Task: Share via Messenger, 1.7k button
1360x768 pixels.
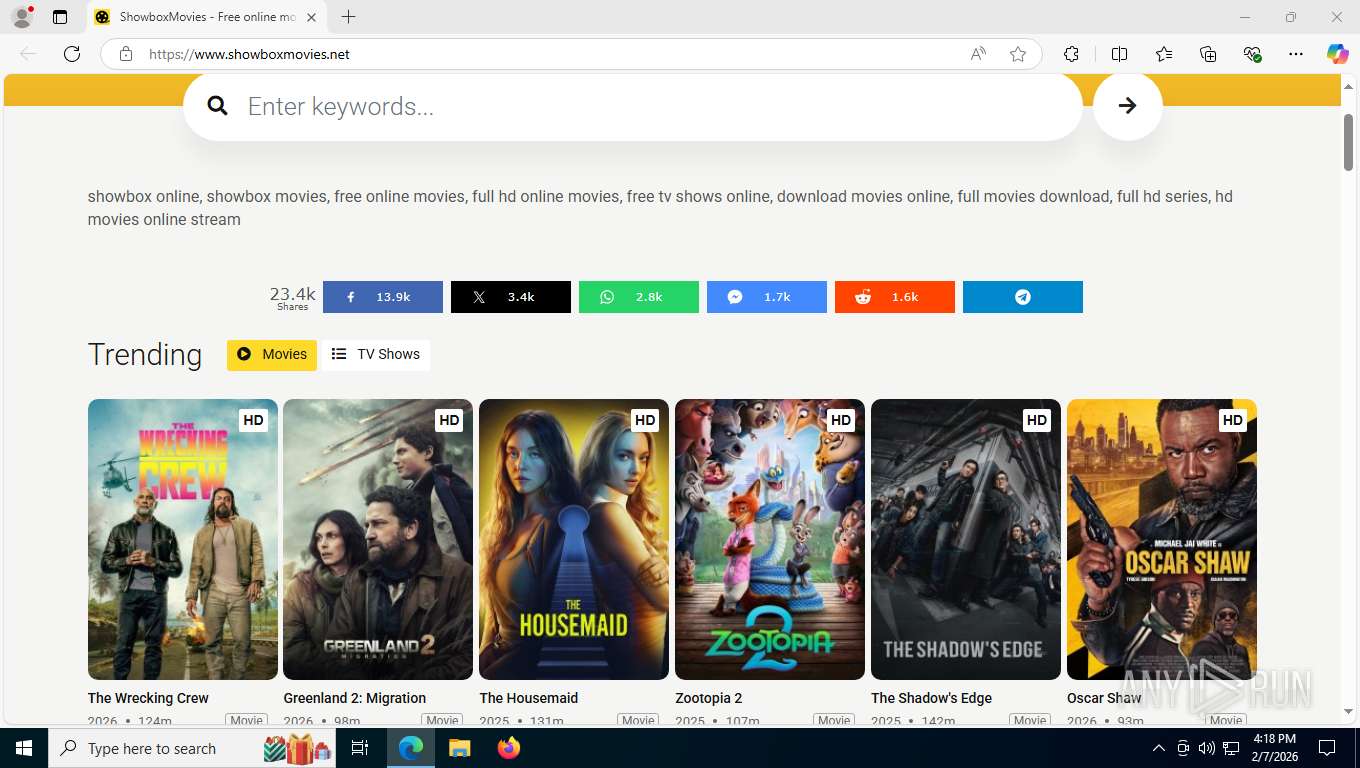Action: 766,297
